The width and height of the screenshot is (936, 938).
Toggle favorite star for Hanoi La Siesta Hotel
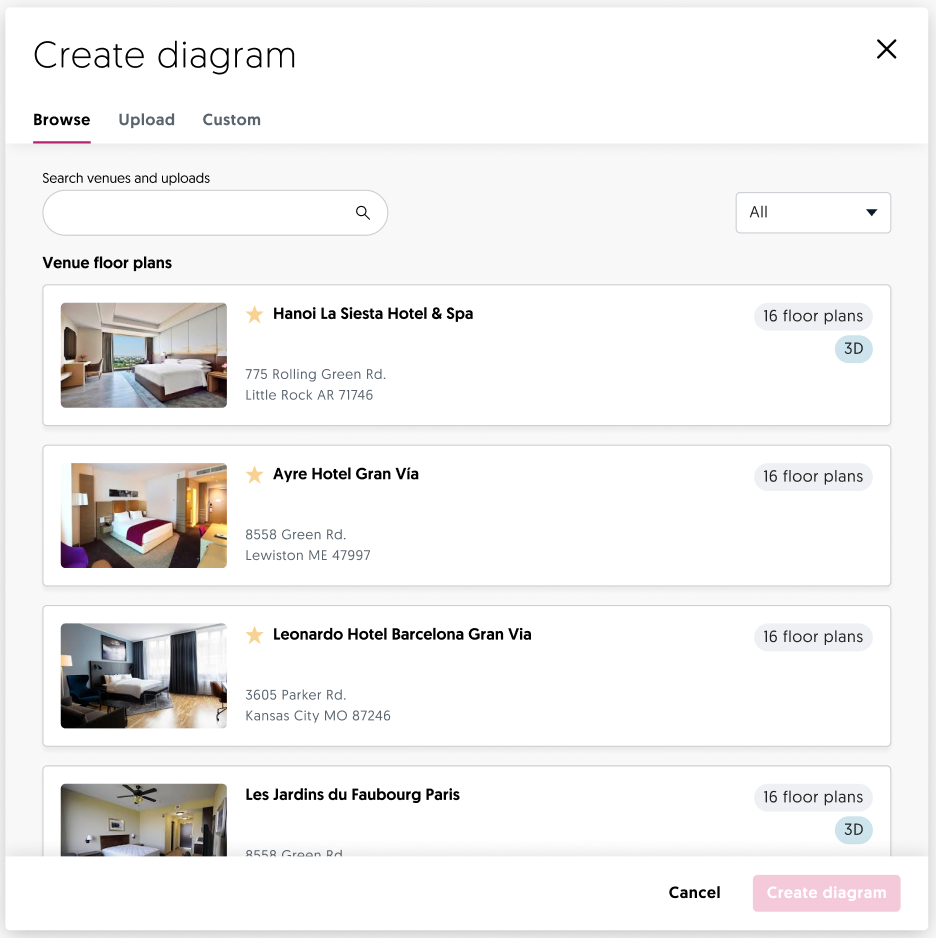(254, 314)
